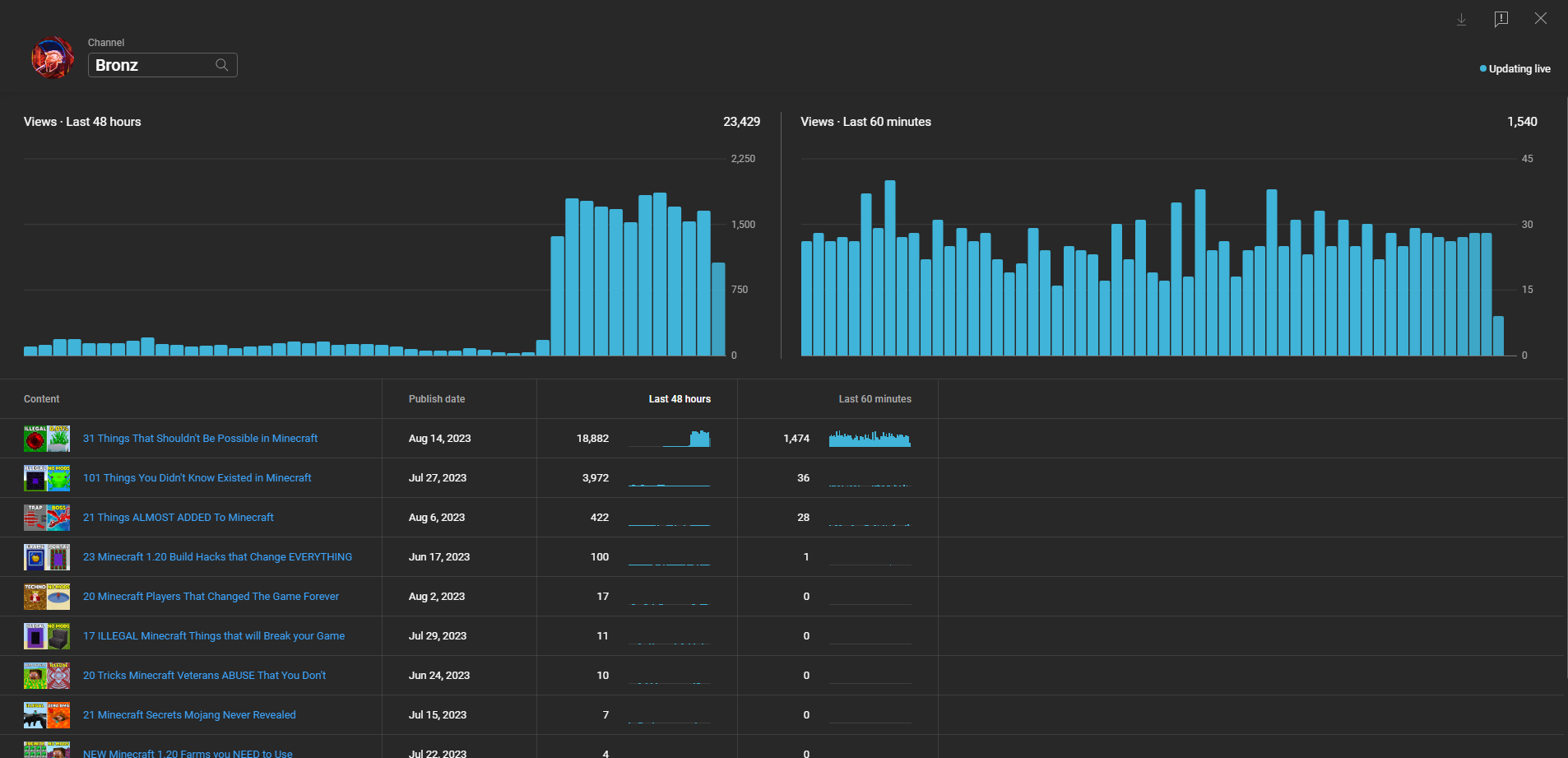
Task: Open '101 Things You Didn't Know Existed' video
Action: [197, 478]
